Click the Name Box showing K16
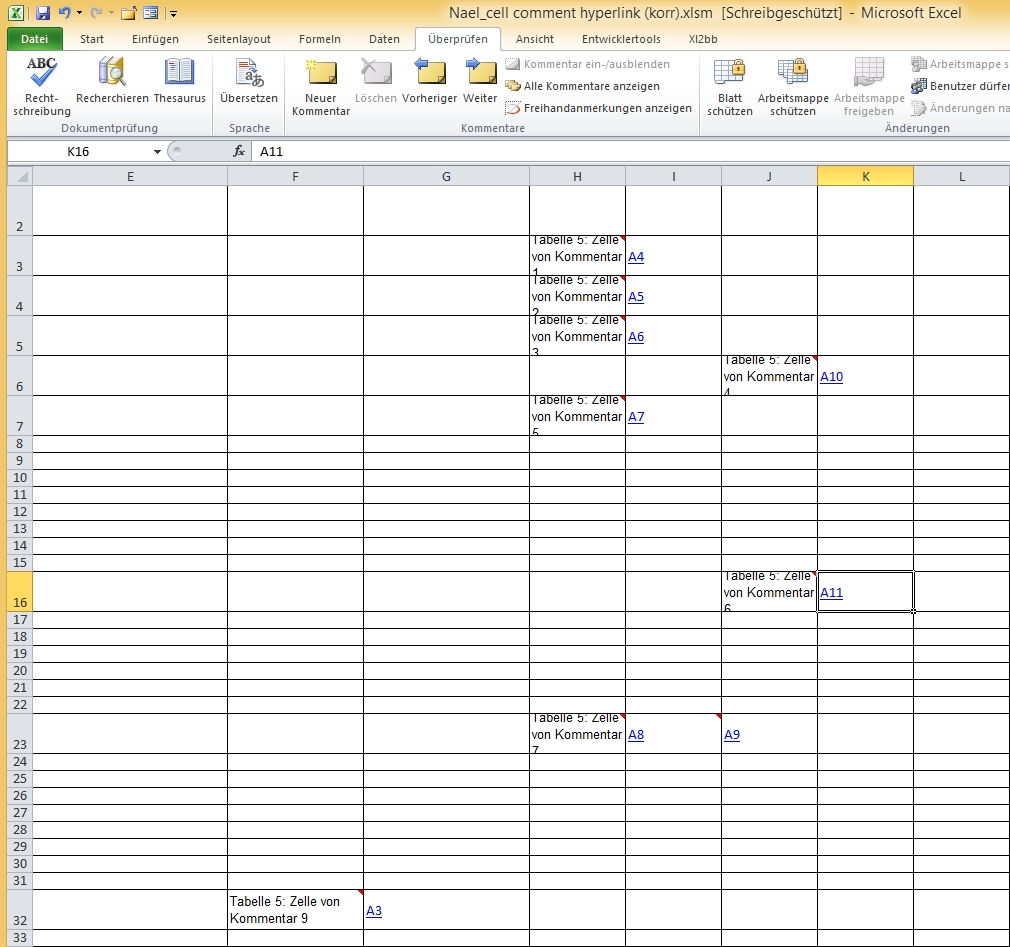The width and height of the screenshot is (1010, 947). click(79, 151)
